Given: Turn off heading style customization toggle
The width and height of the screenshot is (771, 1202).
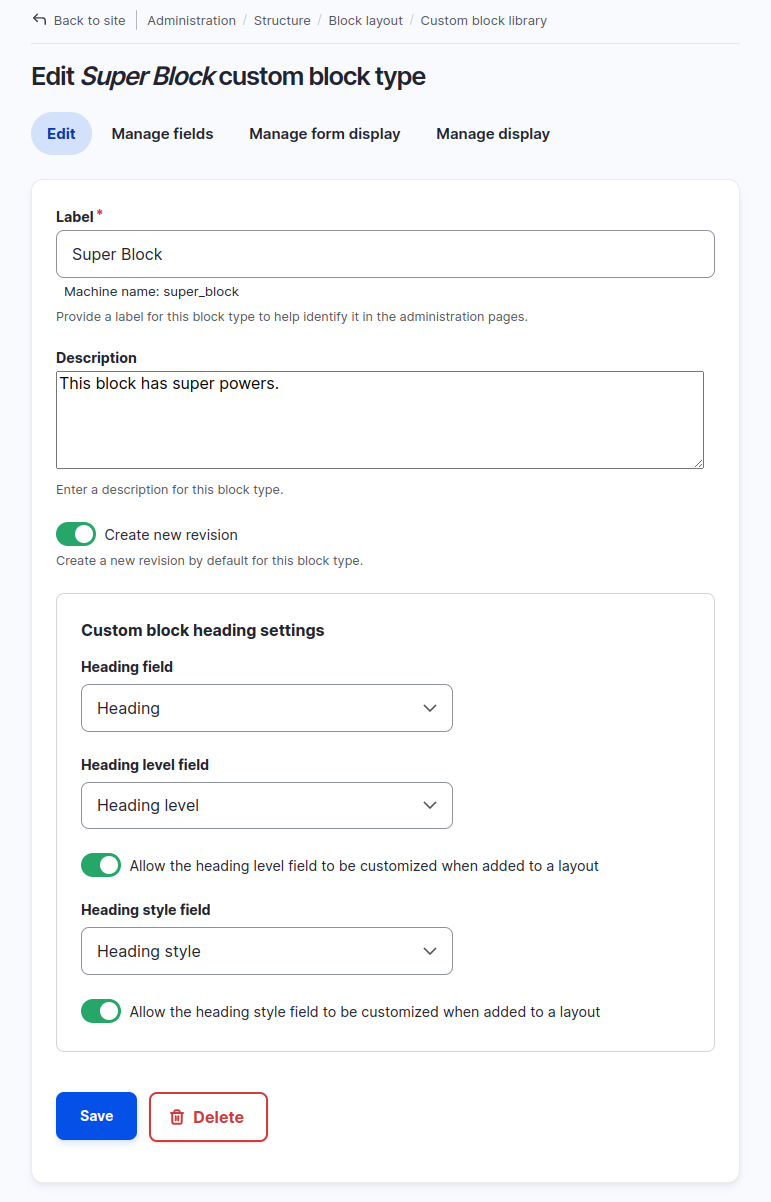Looking at the screenshot, I should (x=101, y=1011).
